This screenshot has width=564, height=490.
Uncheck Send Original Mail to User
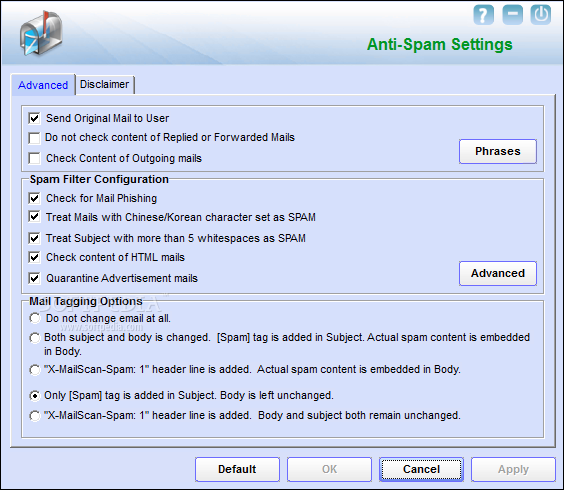point(35,118)
